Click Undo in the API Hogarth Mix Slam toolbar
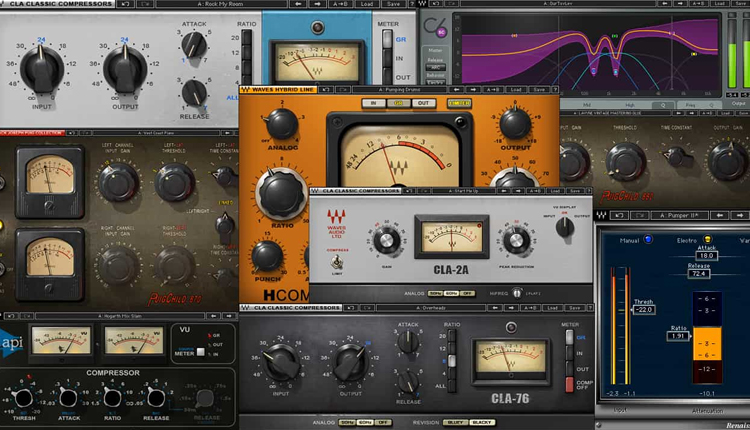Viewport: 750px width, 430px height. (11, 316)
